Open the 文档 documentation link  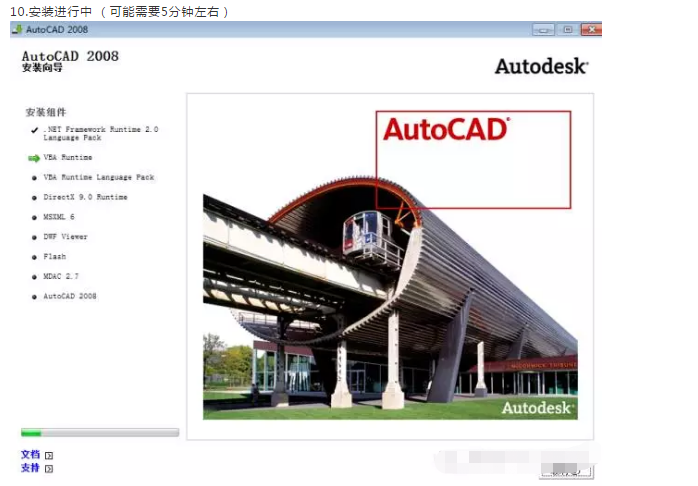point(30,454)
